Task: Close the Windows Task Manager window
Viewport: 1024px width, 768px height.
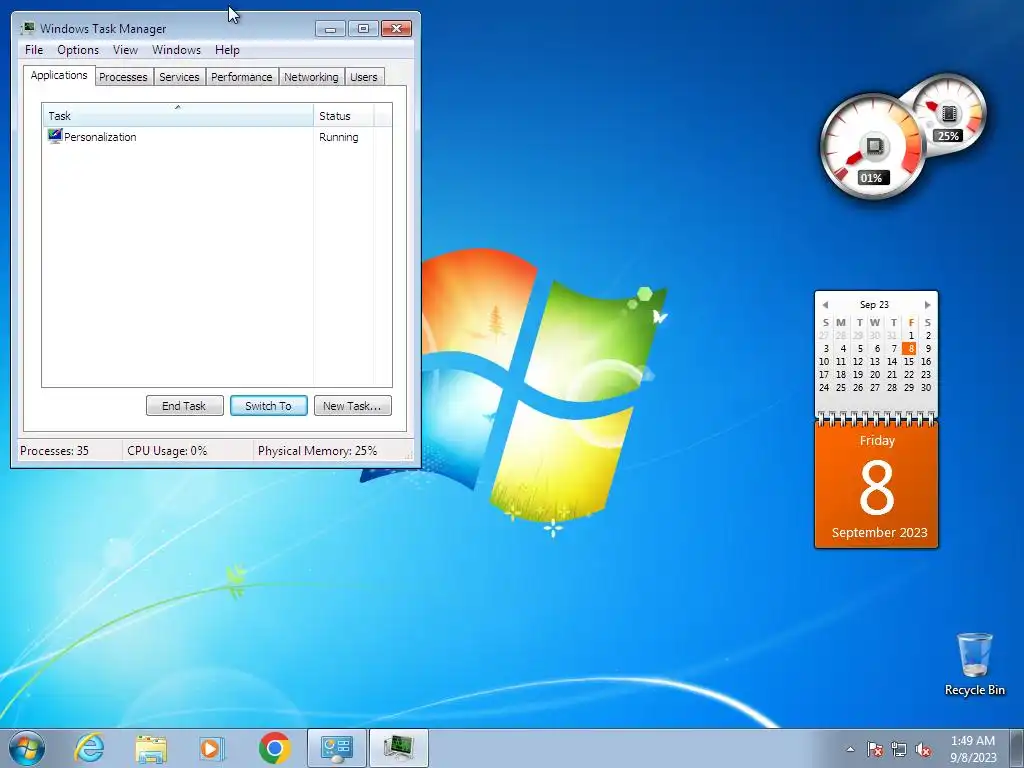Action: click(396, 29)
